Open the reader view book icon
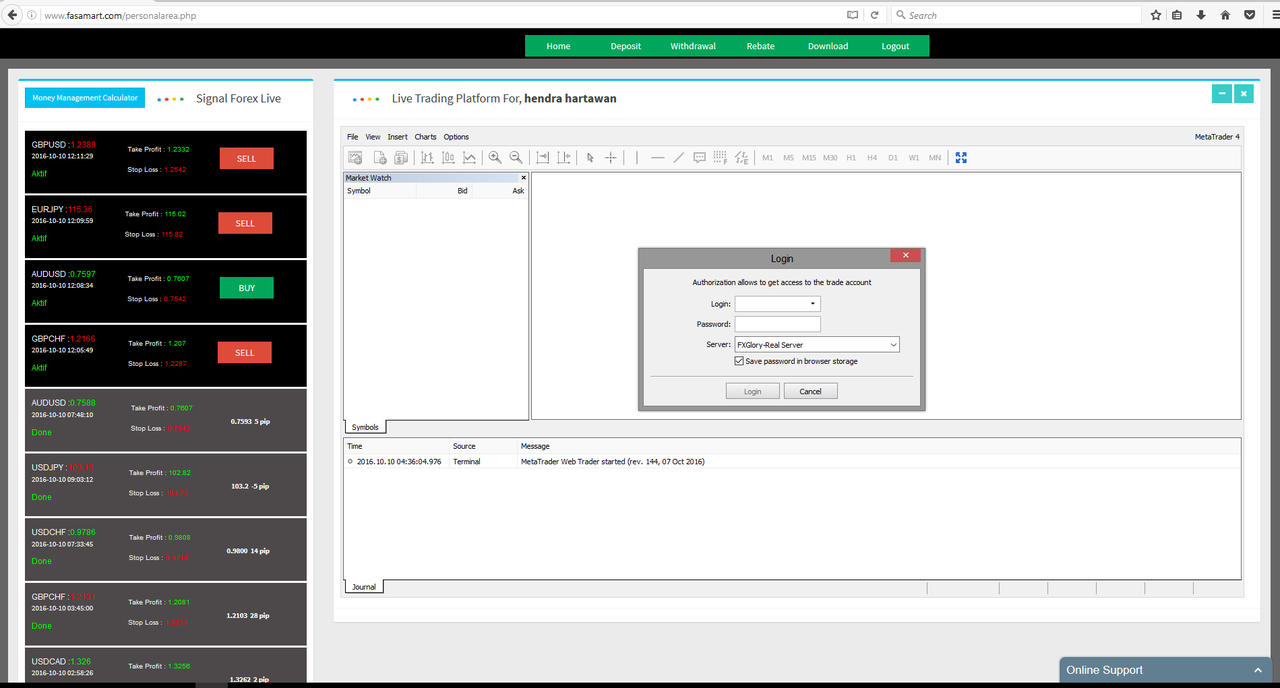This screenshot has width=1280, height=688. click(852, 15)
